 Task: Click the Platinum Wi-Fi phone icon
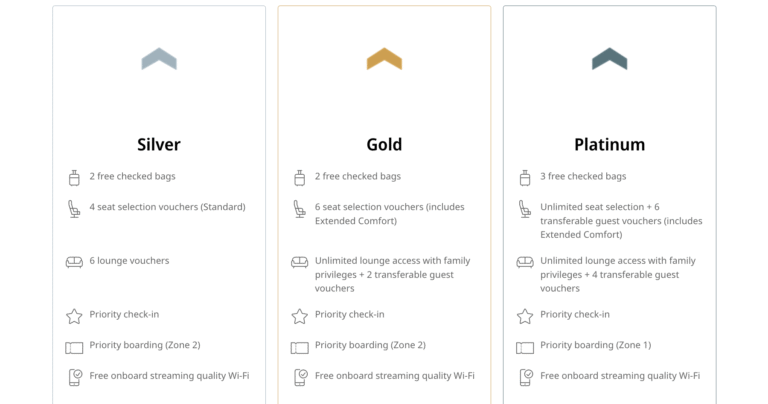pyautogui.click(x=525, y=377)
